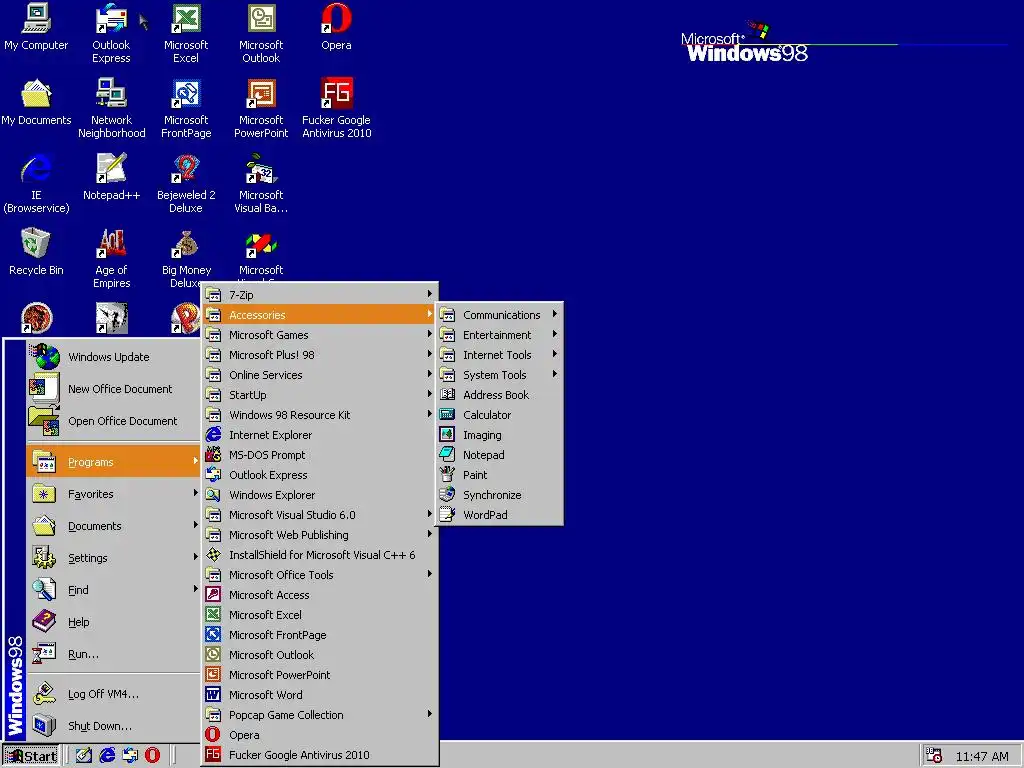
Task: Select Bejeweled 2 Deluxe desktop shortcut
Action: coord(186,184)
